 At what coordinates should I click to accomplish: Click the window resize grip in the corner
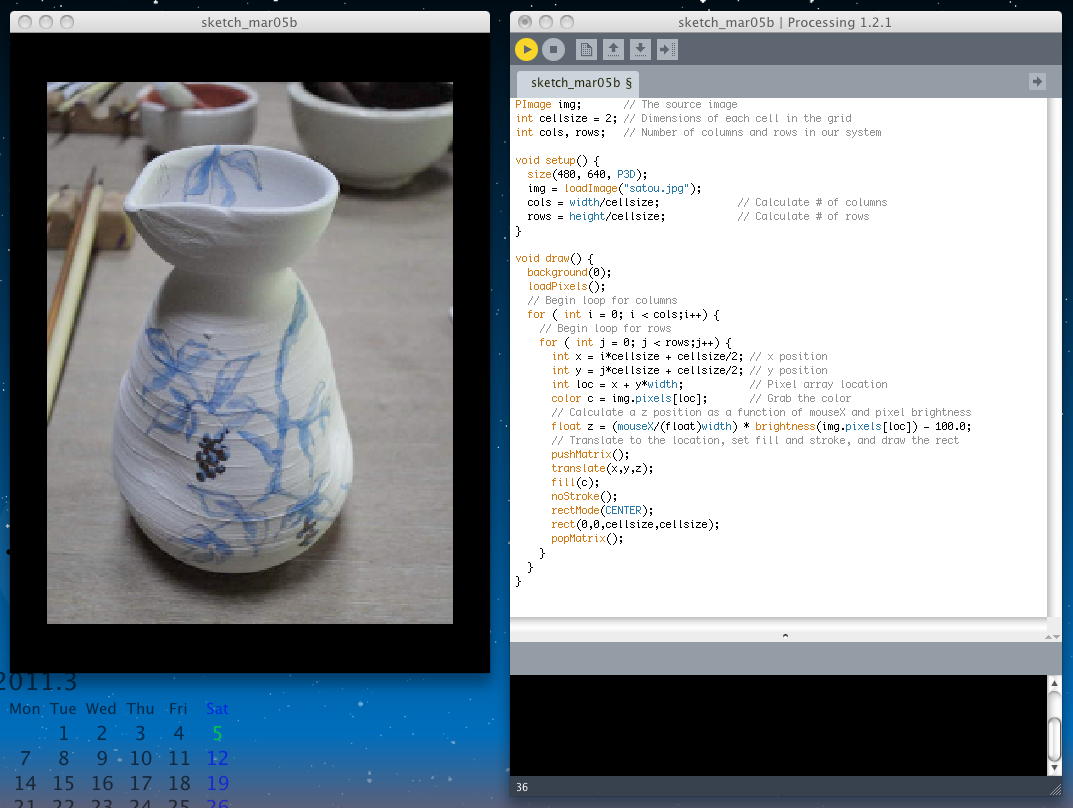click(1055, 789)
